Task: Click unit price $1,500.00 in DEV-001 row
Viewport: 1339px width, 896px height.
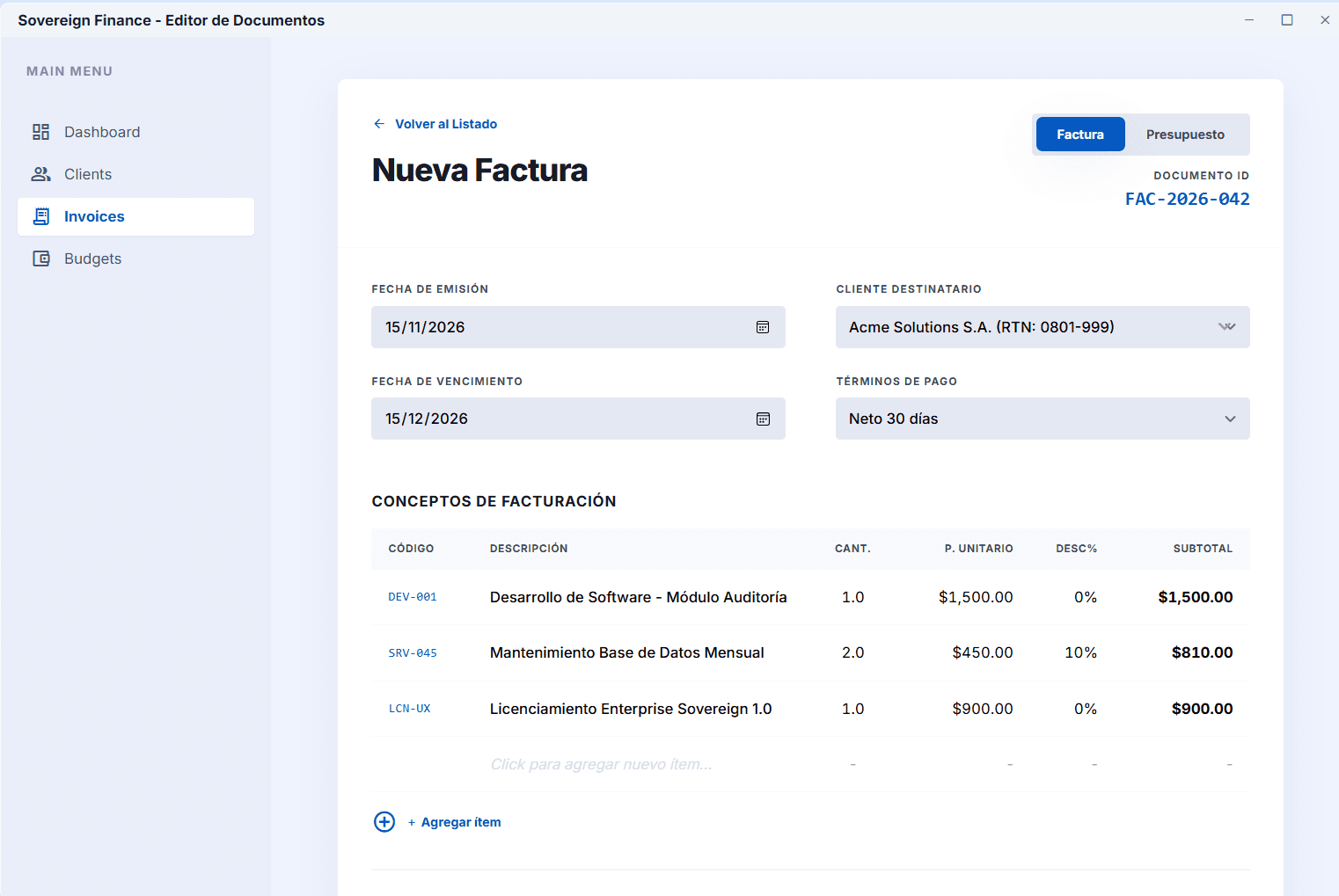Action: [976, 597]
